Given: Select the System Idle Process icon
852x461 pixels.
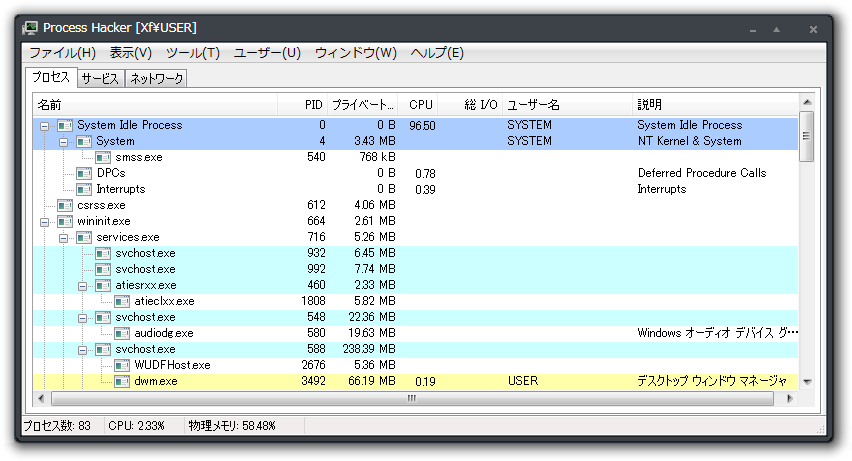Looking at the screenshot, I should 65,126.
